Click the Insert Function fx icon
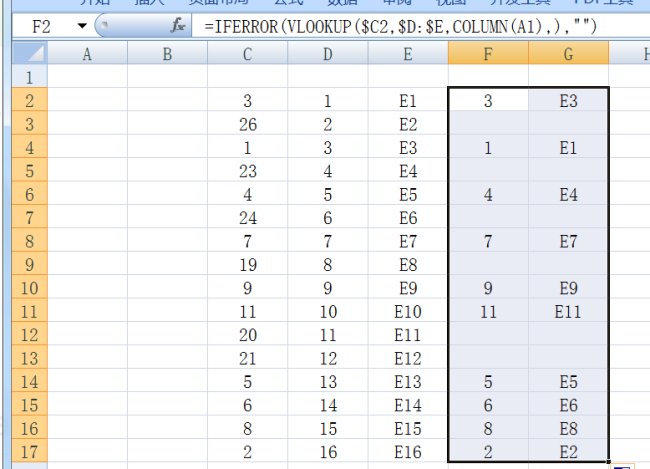This screenshot has height=469, width=650. coord(178,25)
